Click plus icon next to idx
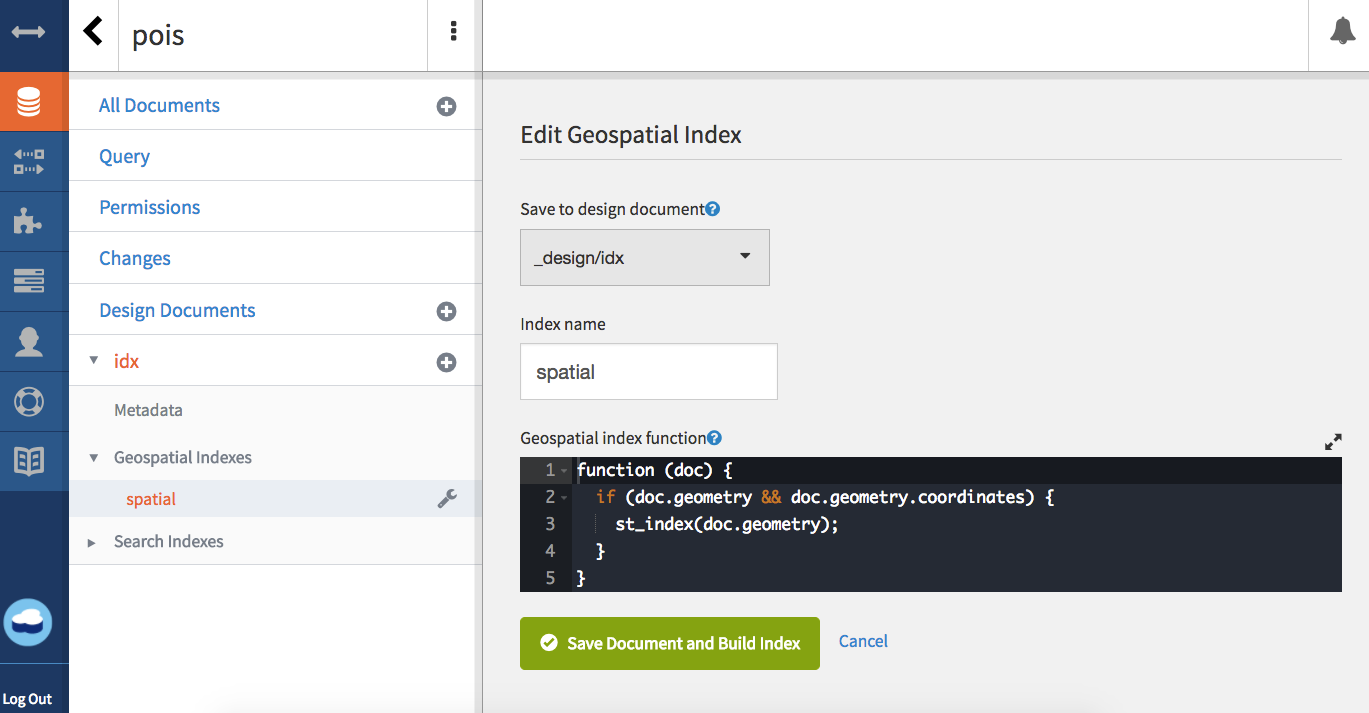1369x713 pixels. (x=447, y=362)
